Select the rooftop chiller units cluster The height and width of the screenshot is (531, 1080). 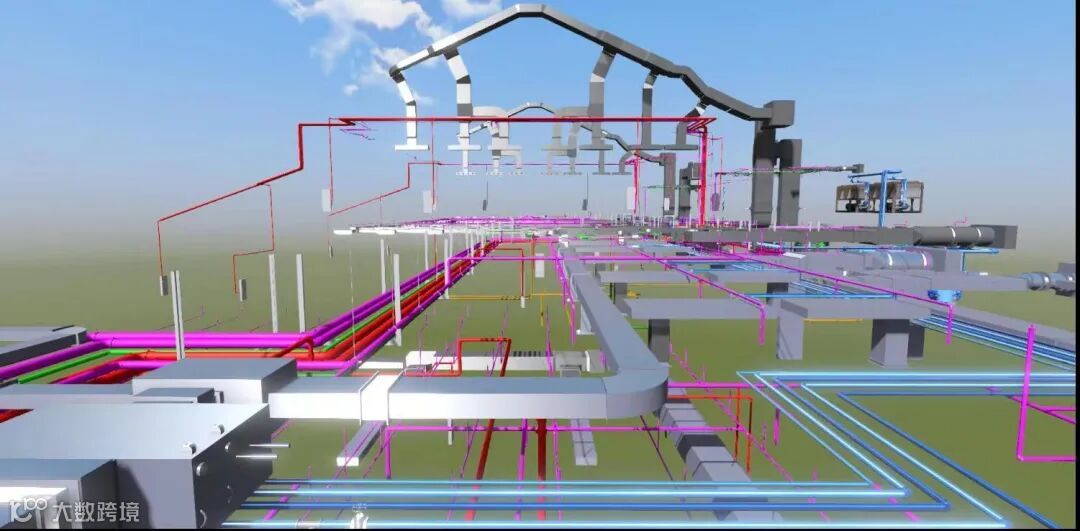coord(878,196)
